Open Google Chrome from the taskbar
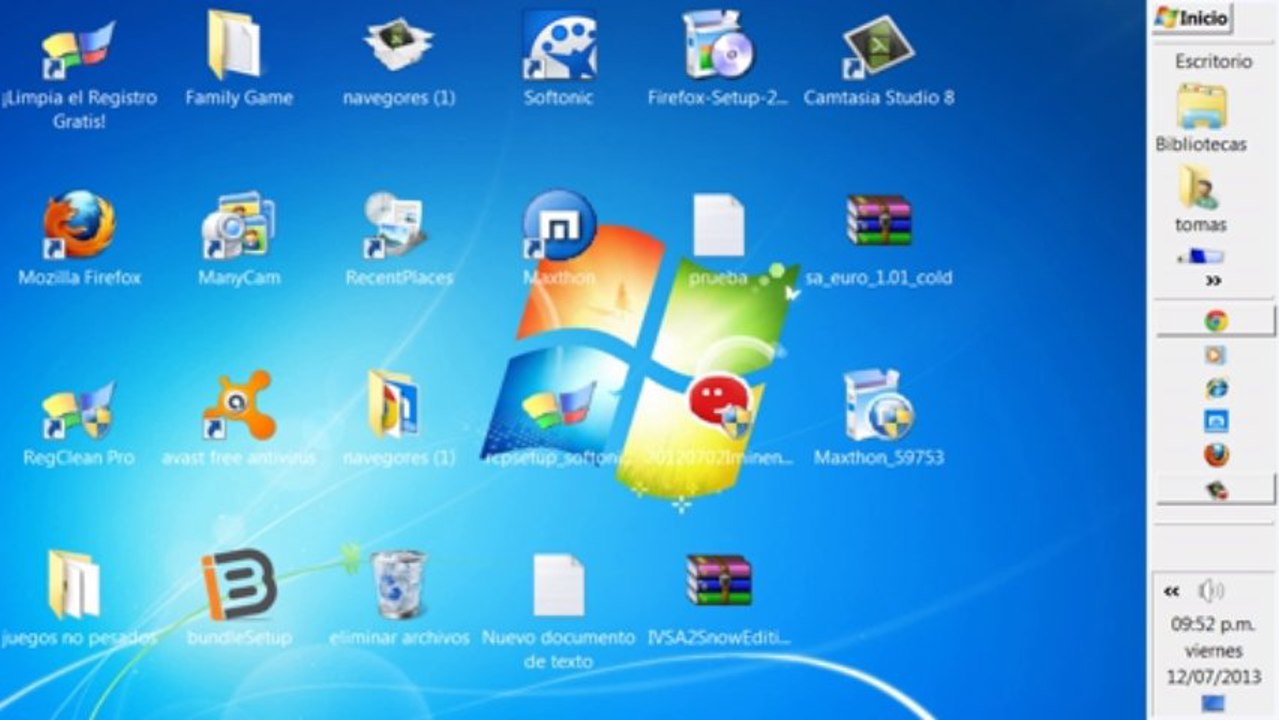Viewport: 1279px width, 720px height. (1216, 321)
